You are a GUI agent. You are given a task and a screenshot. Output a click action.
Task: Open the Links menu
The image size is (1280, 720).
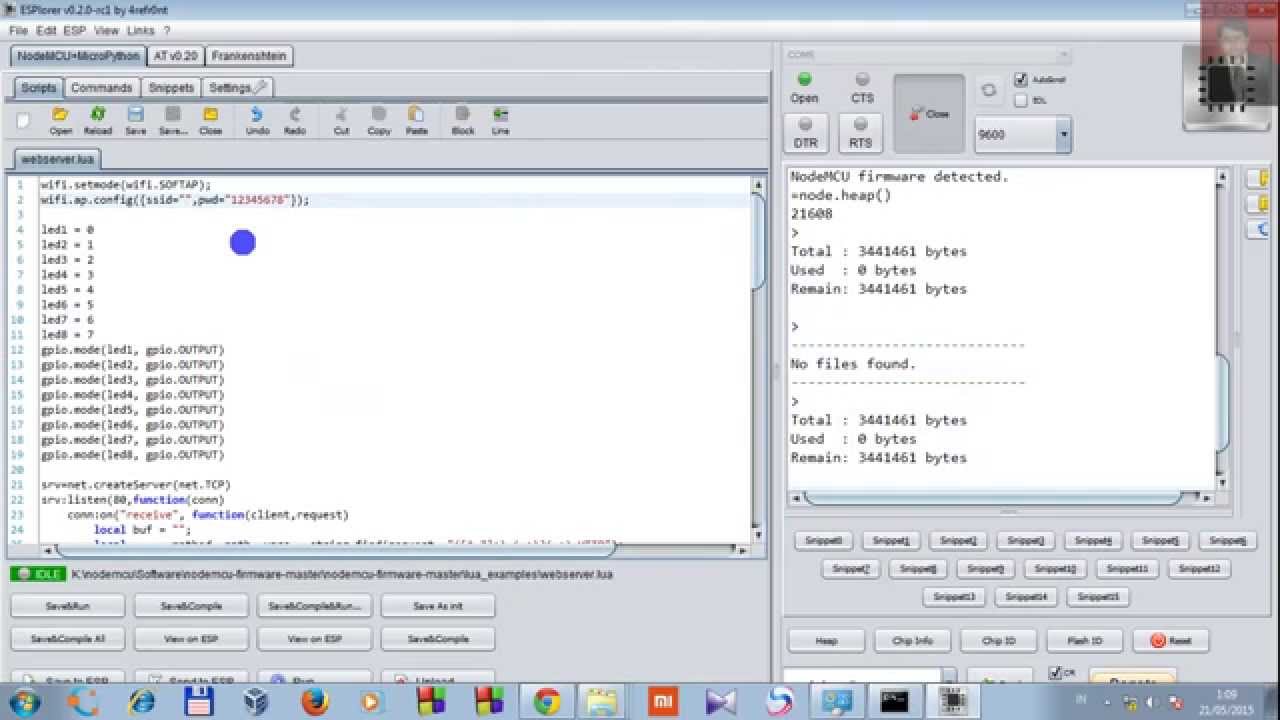(x=141, y=31)
